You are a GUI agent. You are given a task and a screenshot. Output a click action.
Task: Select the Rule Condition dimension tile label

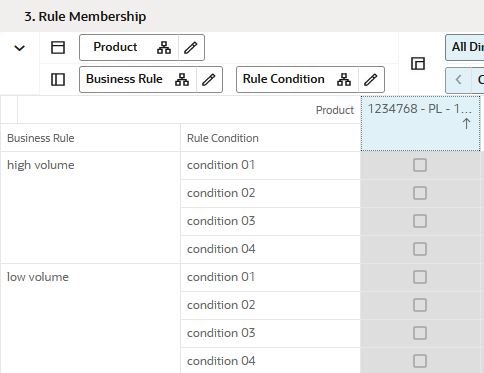pos(284,79)
